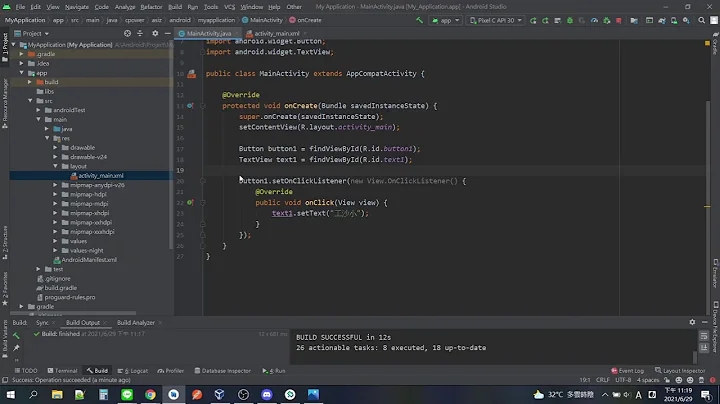Open the TODO tool window
720x404 pixels.
click(26, 371)
